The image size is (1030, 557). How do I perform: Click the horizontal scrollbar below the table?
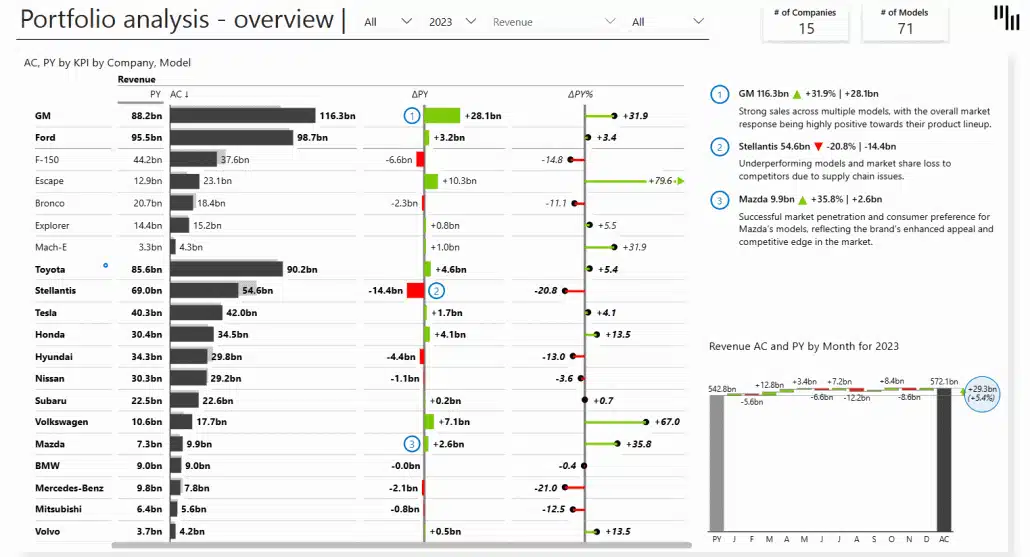point(400,545)
